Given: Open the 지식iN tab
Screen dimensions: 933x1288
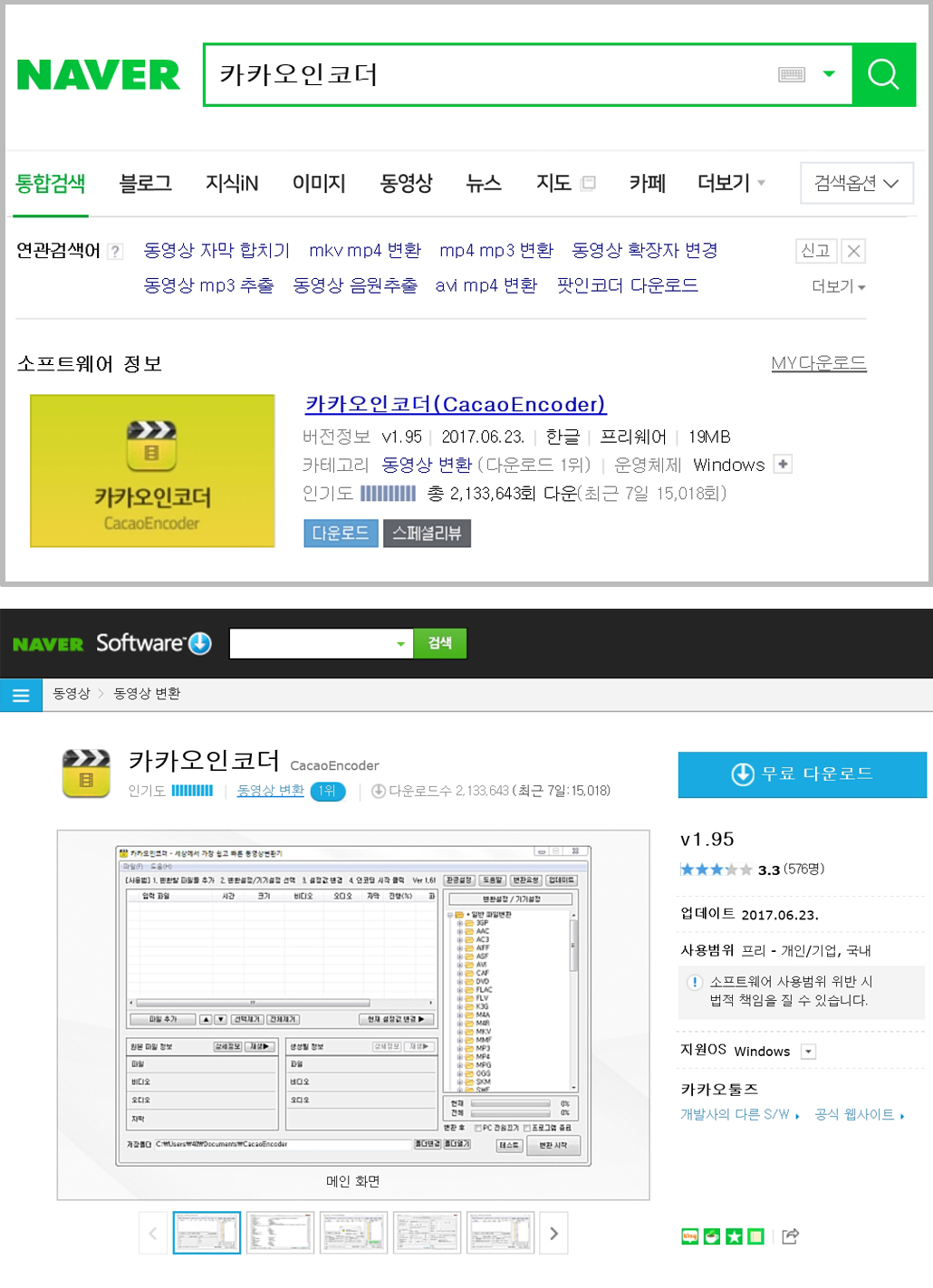Looking at the screenshot, I should click(x=232, y=184).
